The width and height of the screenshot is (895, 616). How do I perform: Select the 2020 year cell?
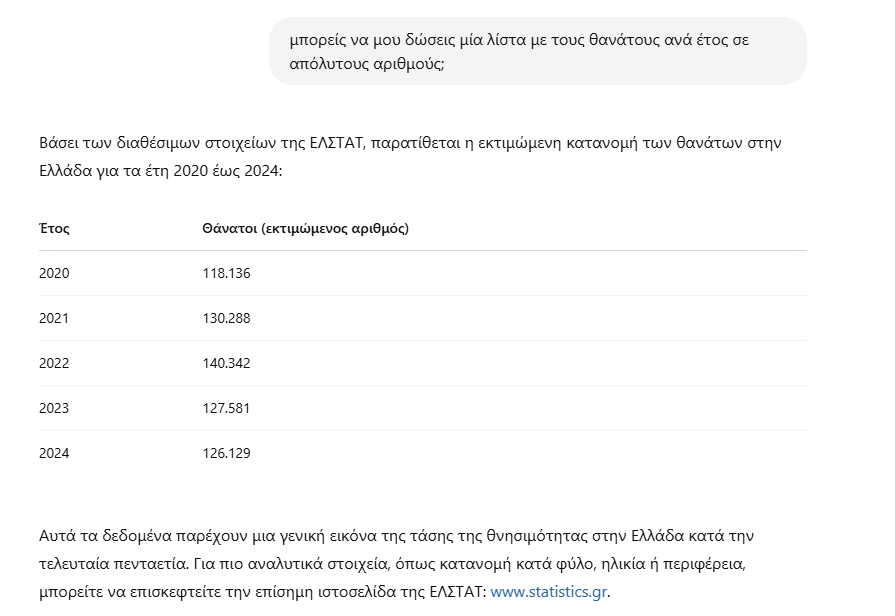coord(54,273)
